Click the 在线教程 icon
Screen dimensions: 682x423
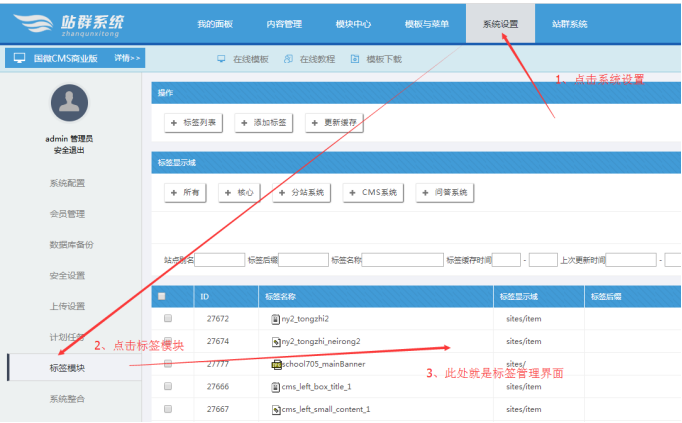pyautogui.click(x=289, y=59)
